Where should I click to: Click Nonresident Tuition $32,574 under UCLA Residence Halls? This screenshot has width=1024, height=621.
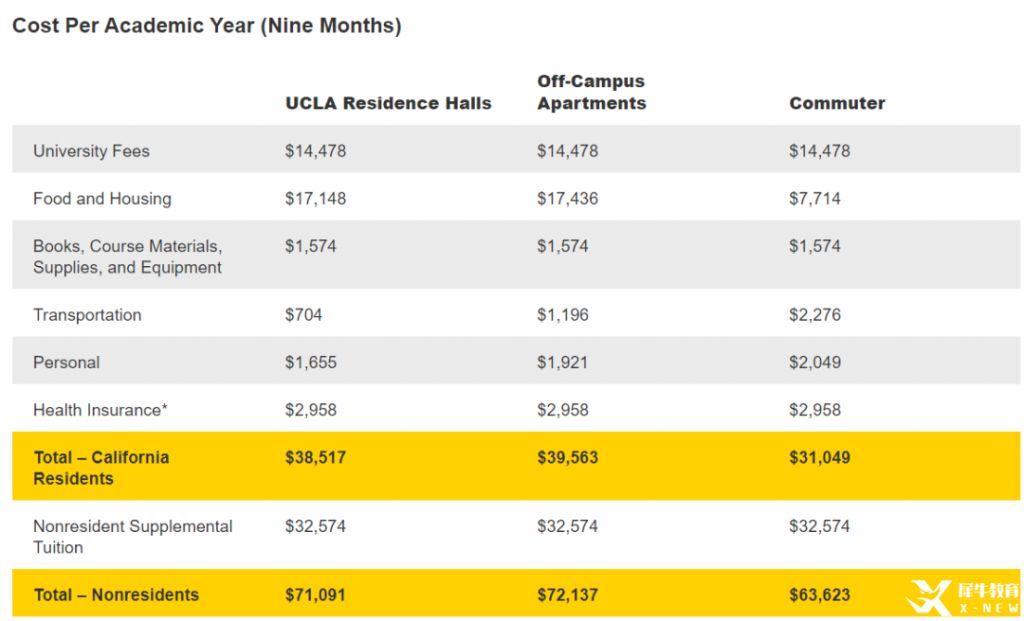pyautogui.click(x=315, y=526)
